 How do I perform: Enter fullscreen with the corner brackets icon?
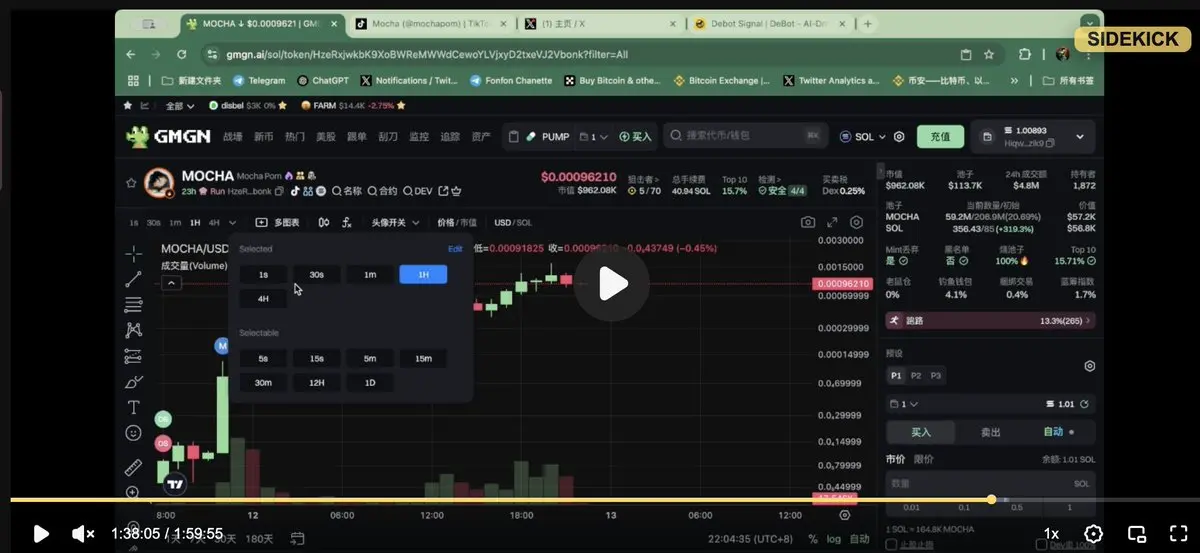pos(1178,534)
